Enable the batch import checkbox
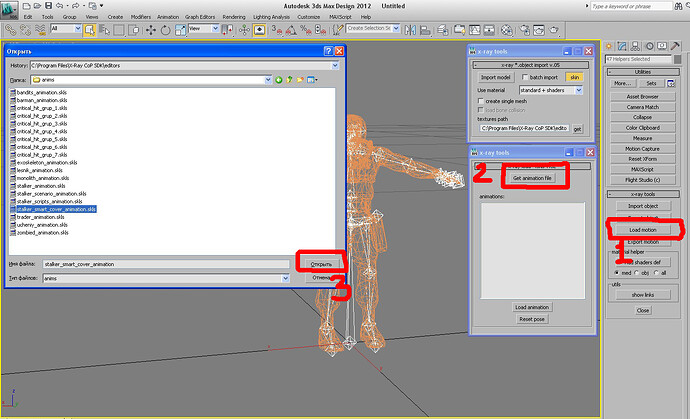The height and width of the screenshot is (419, 690). (526, 76)
